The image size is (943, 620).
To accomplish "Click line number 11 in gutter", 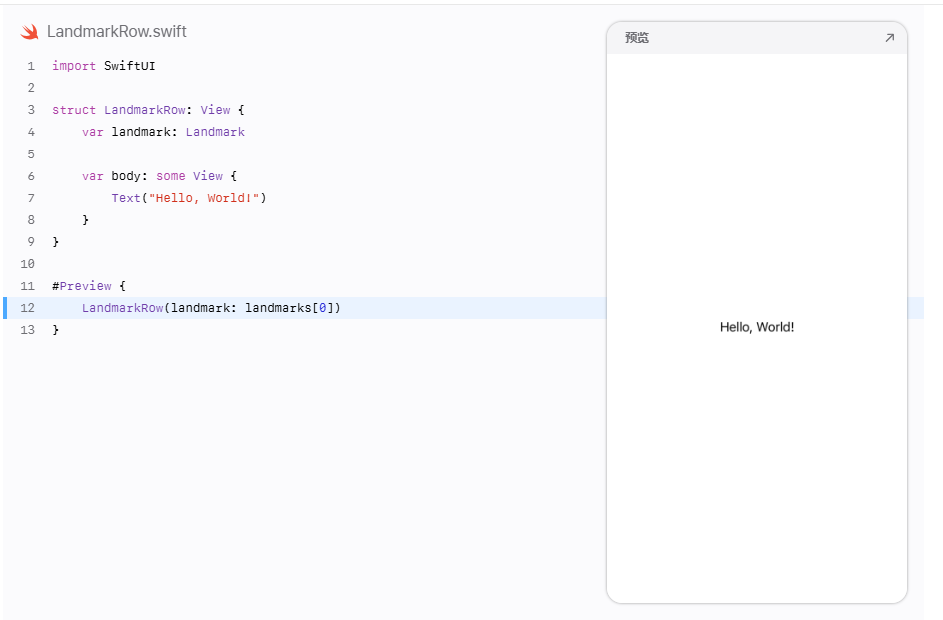I will point(28,286).
